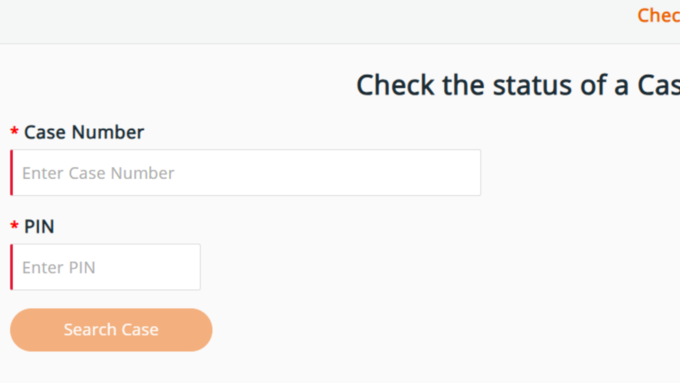Click red required bar on Case Number field

tap(12, 173)
